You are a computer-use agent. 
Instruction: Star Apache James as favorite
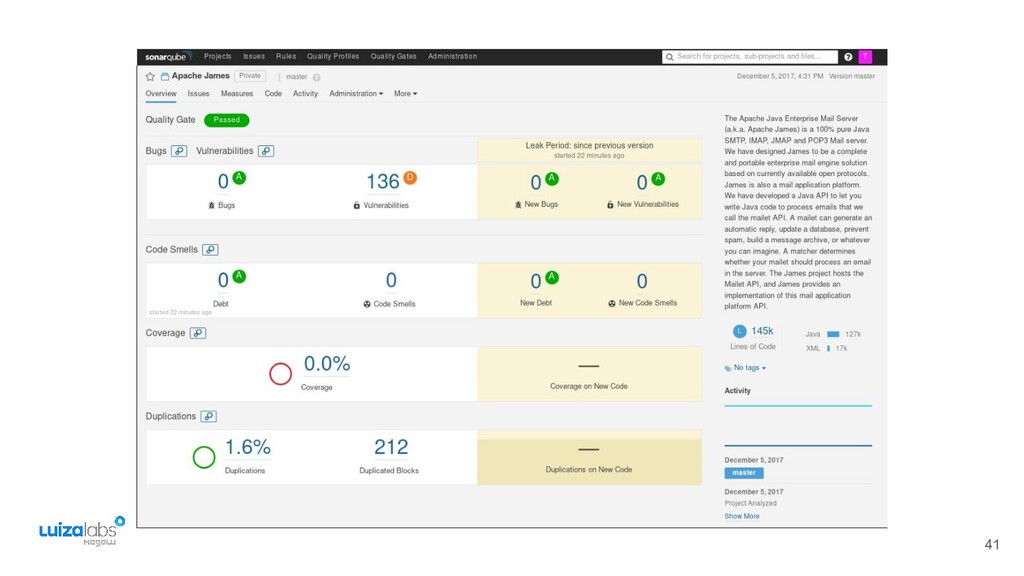[x=150, y=76]
